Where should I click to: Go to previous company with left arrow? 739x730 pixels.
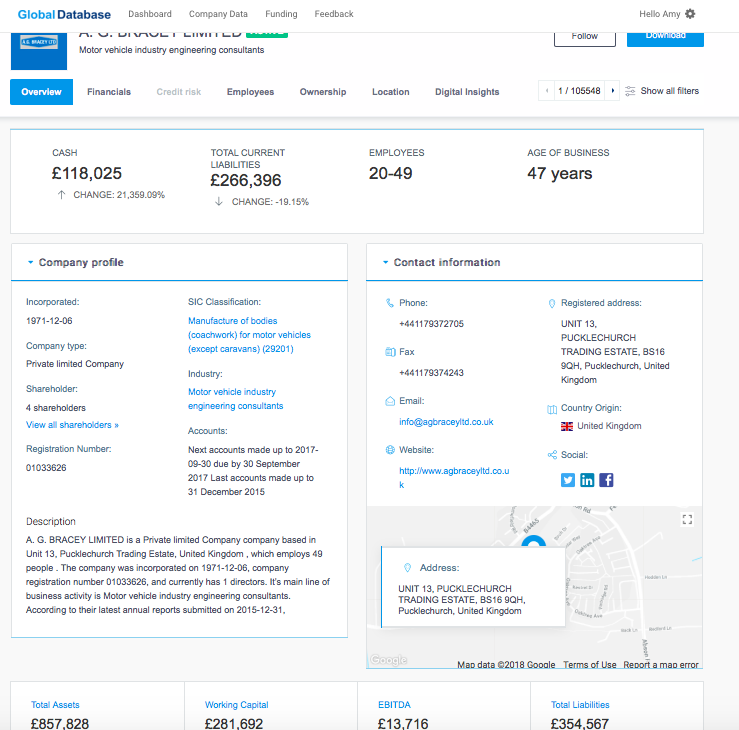(546, 90)
